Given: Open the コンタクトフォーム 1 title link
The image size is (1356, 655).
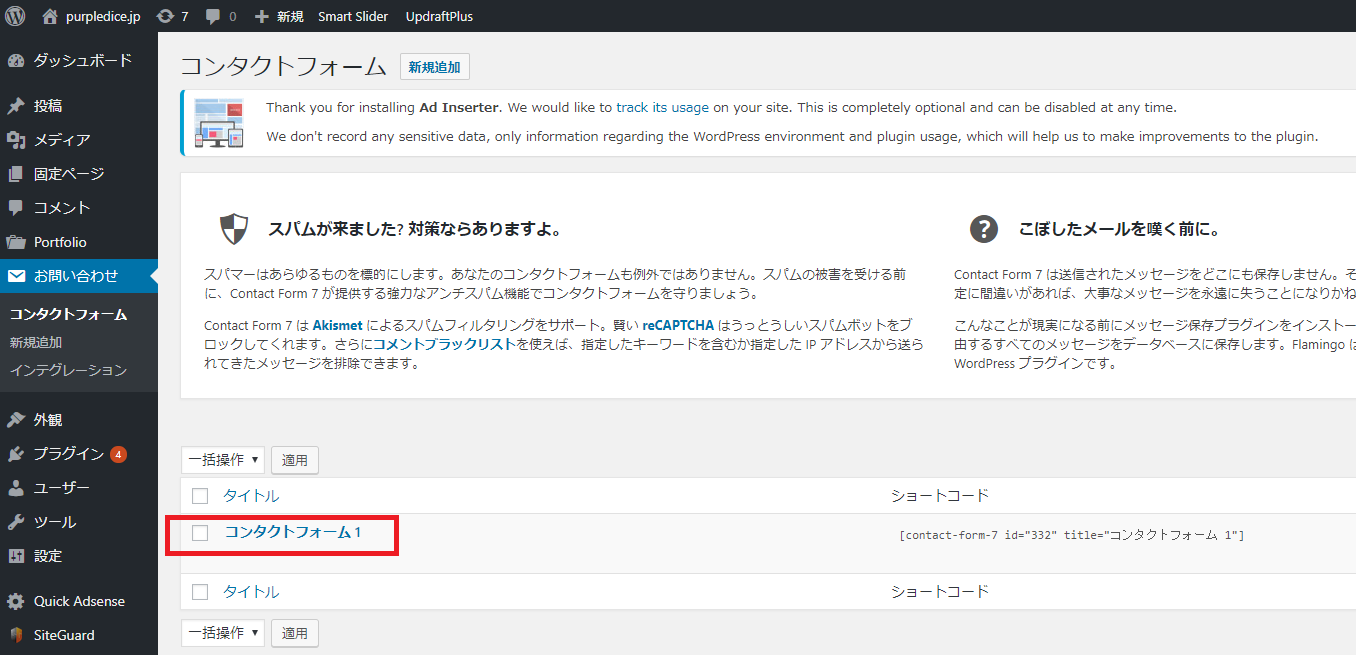Looking at the screenshot, I should (x=292, y=532).
